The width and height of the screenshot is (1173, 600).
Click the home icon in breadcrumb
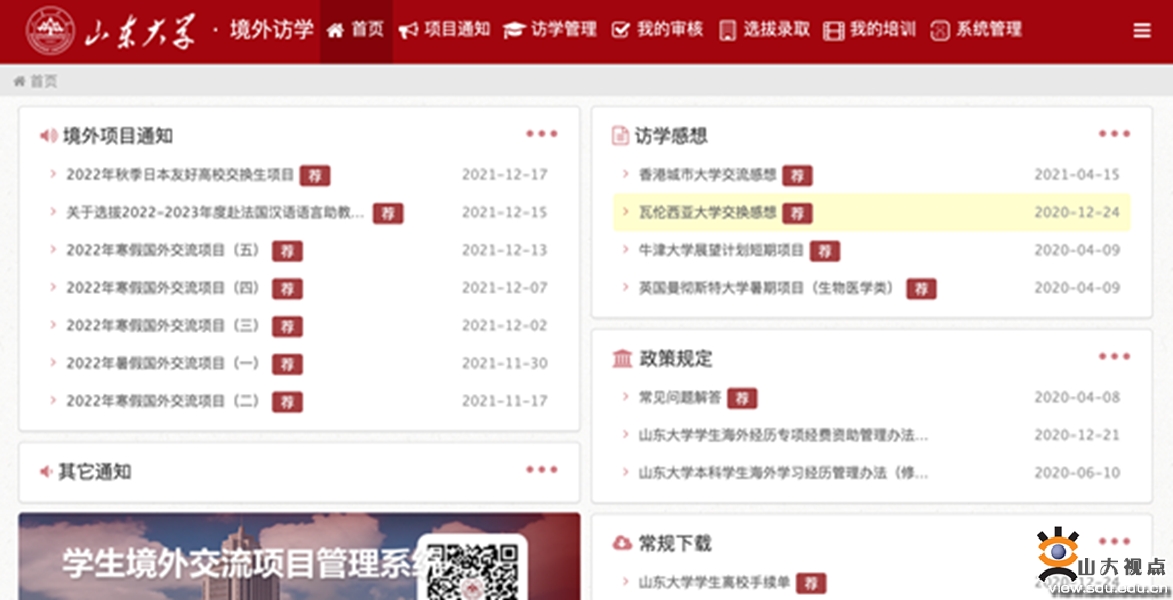click(x=19, y=81)
